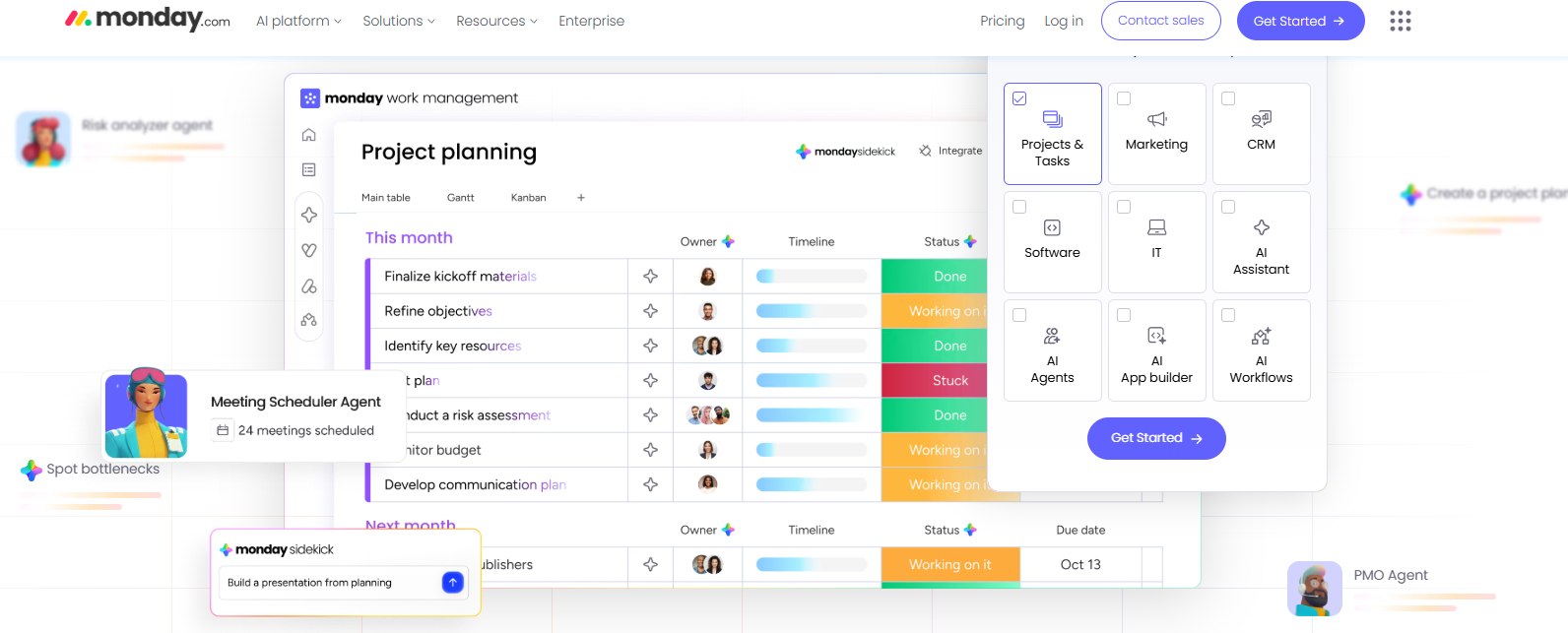Click the monday.com logo
The height and width of the screenshot is (633, 1568).
[148, 19]
